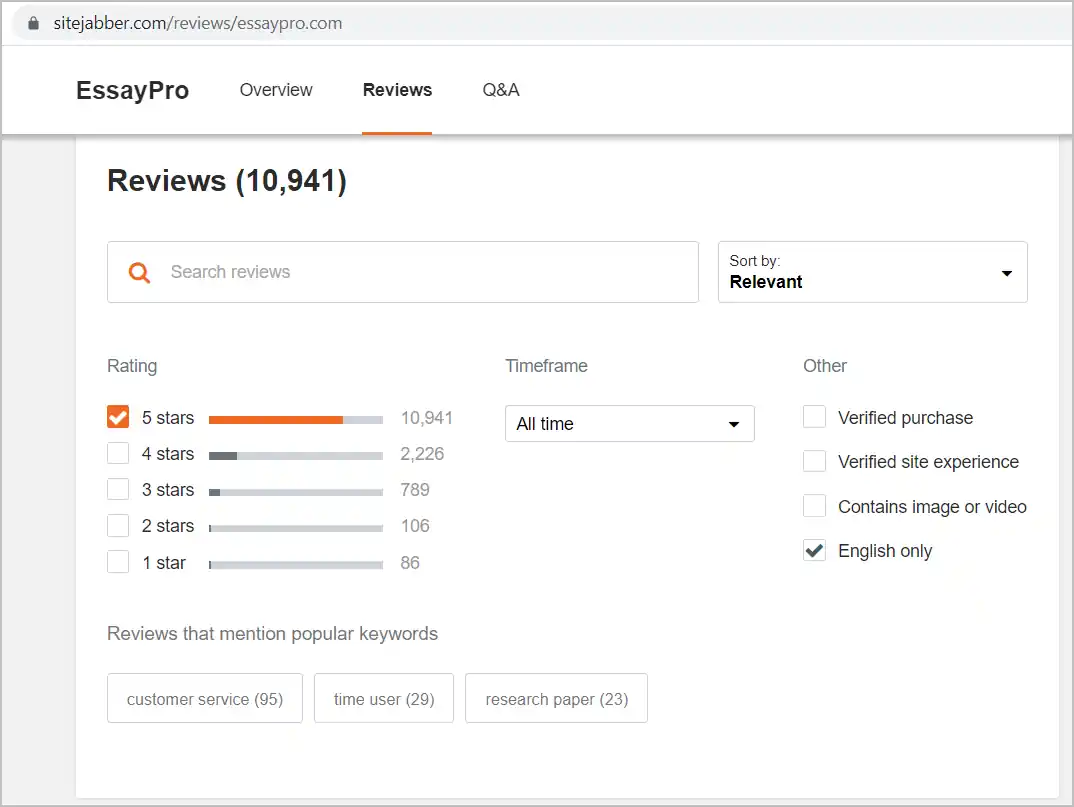Click the 'English only' label text

(885, 551)
